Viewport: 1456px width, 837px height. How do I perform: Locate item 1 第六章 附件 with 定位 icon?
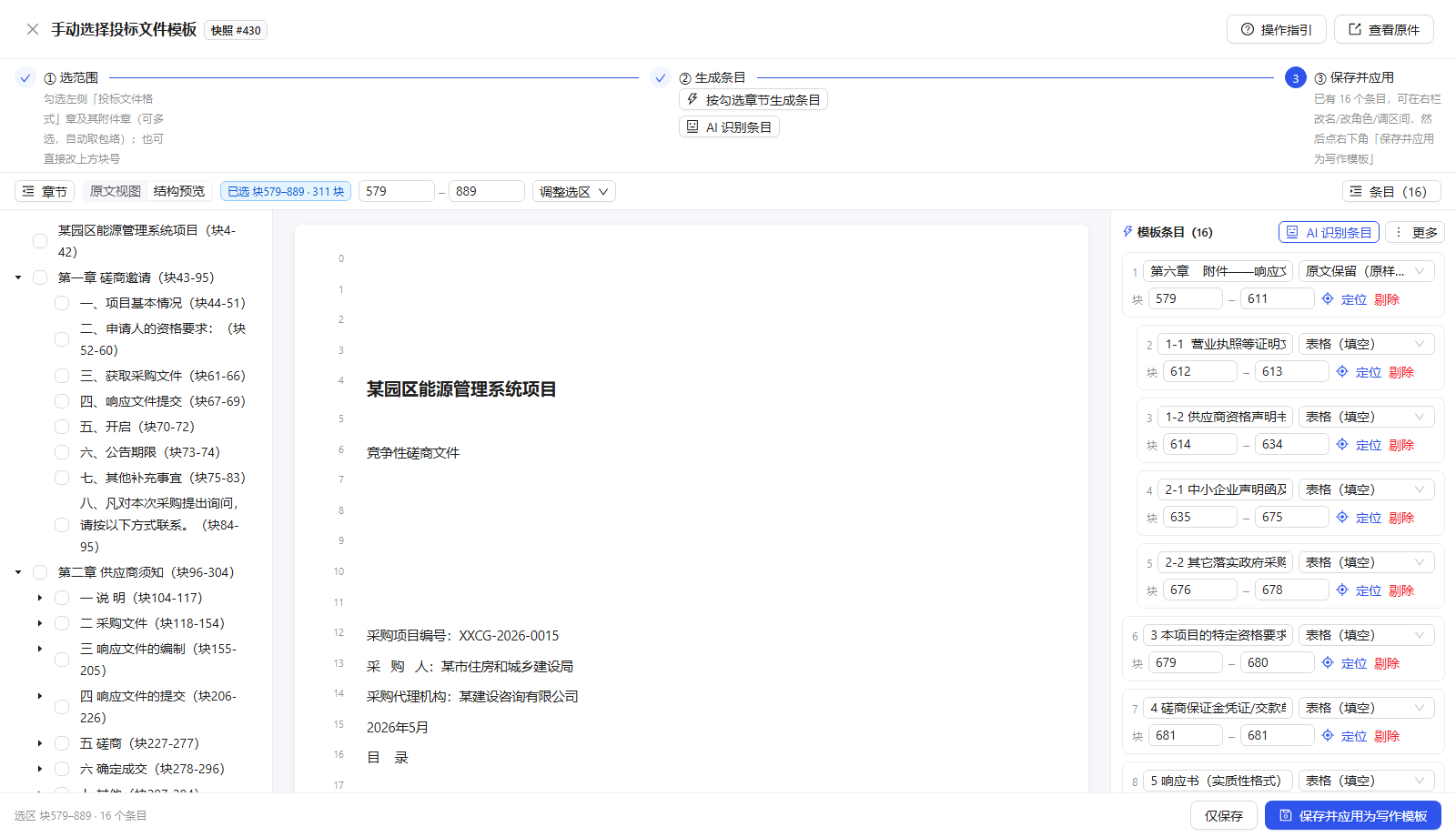coord(1344,299)
